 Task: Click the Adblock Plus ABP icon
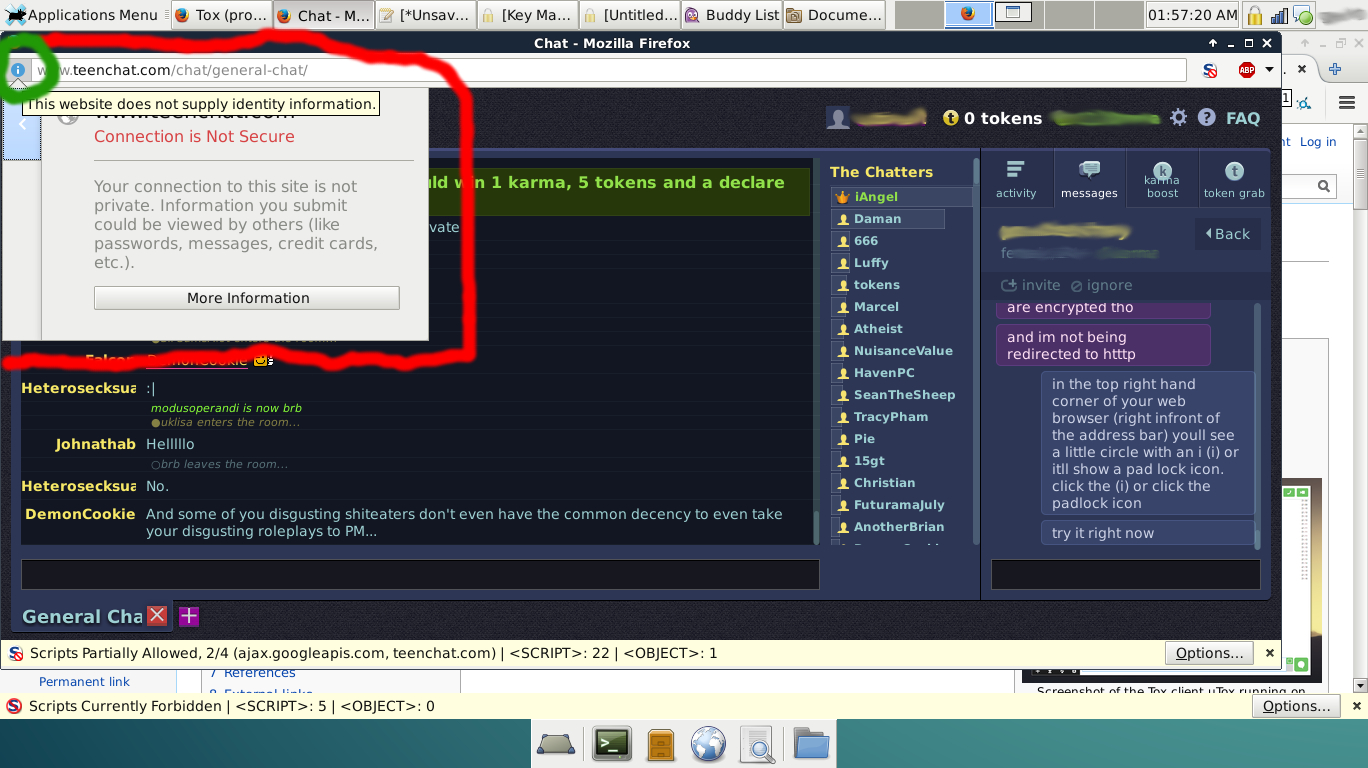[x=1246, y=70]
